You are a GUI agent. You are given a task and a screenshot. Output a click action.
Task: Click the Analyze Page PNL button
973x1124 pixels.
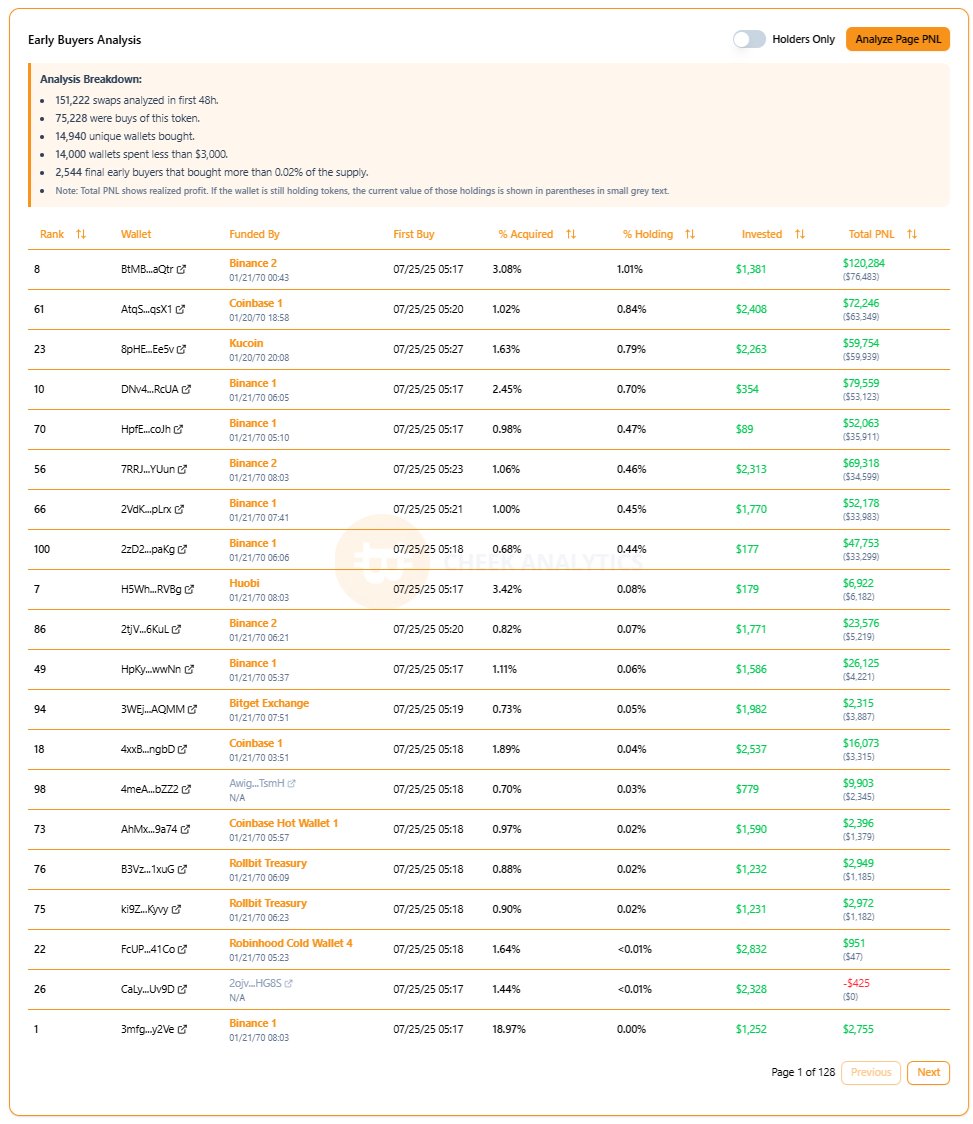(898, 39)
